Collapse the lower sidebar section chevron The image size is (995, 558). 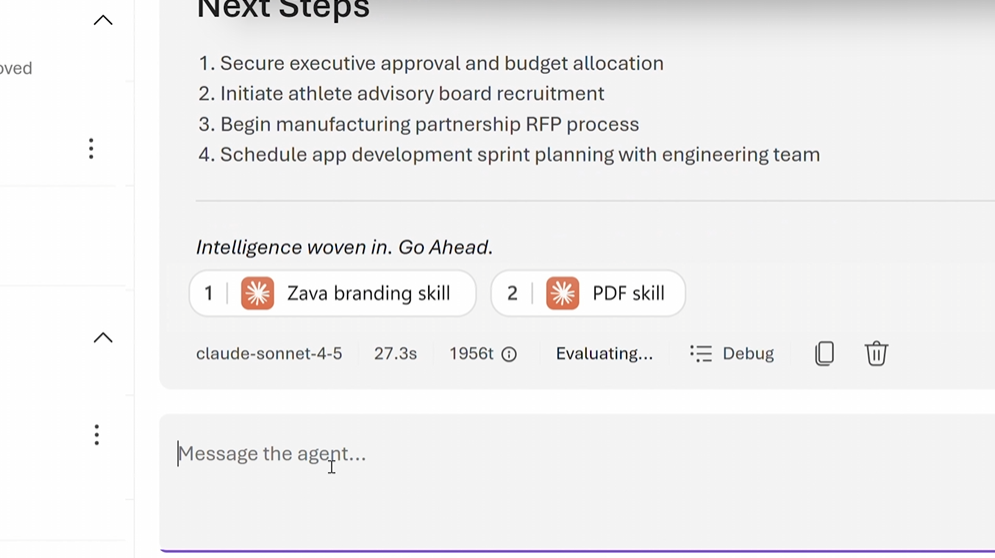coord(103,338)
